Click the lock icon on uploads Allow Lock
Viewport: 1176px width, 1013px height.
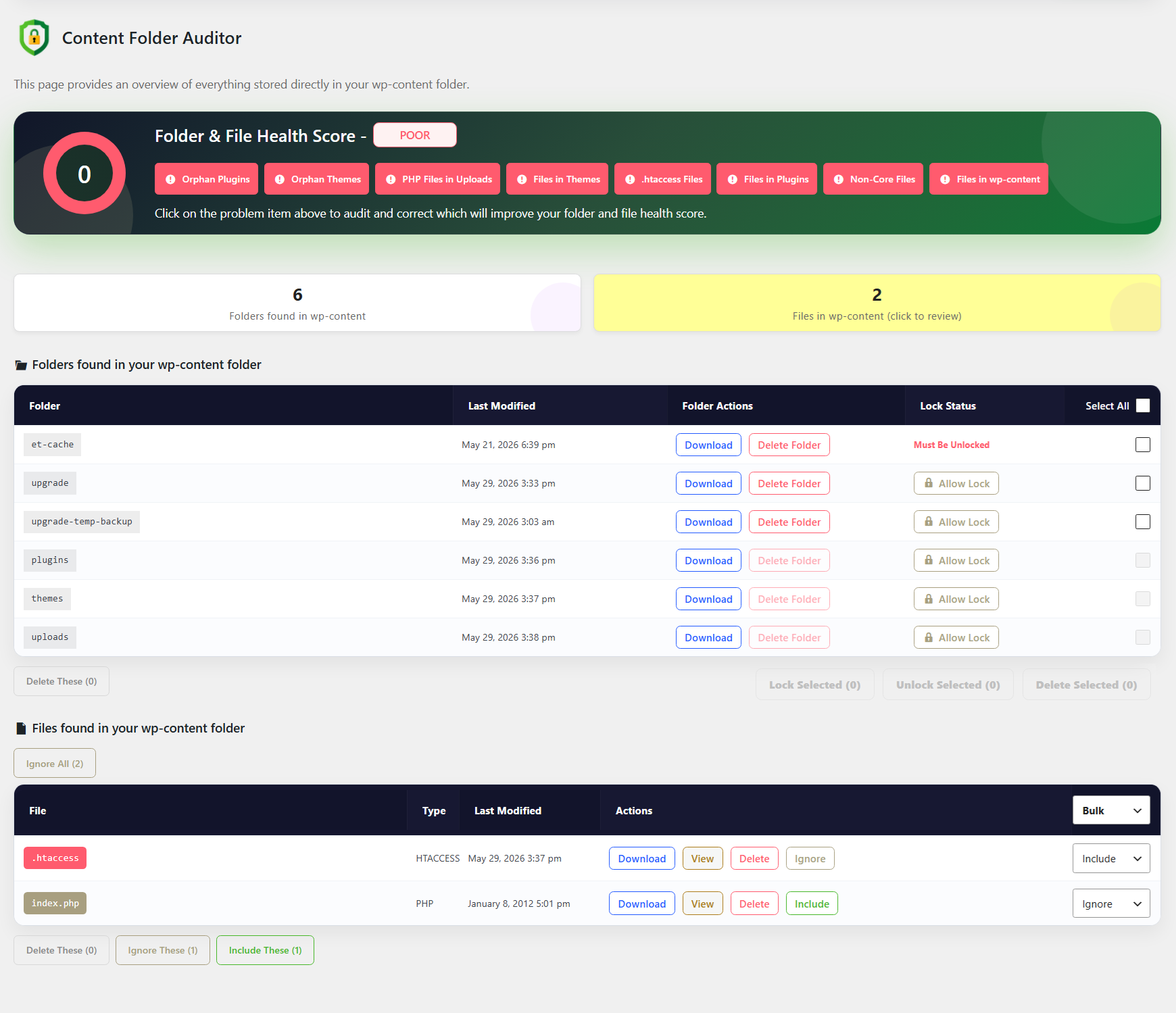(x=929, y=637)
